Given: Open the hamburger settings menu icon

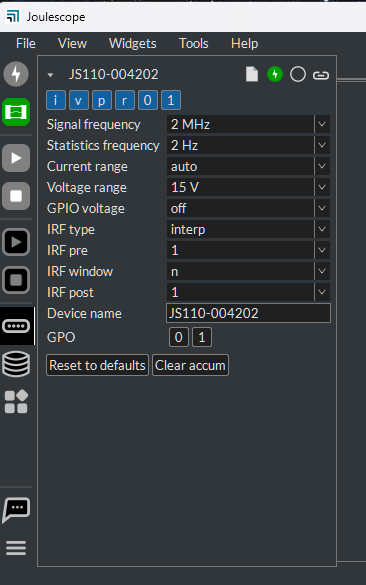Looking at the screenshot, I should tap(16, 548).
